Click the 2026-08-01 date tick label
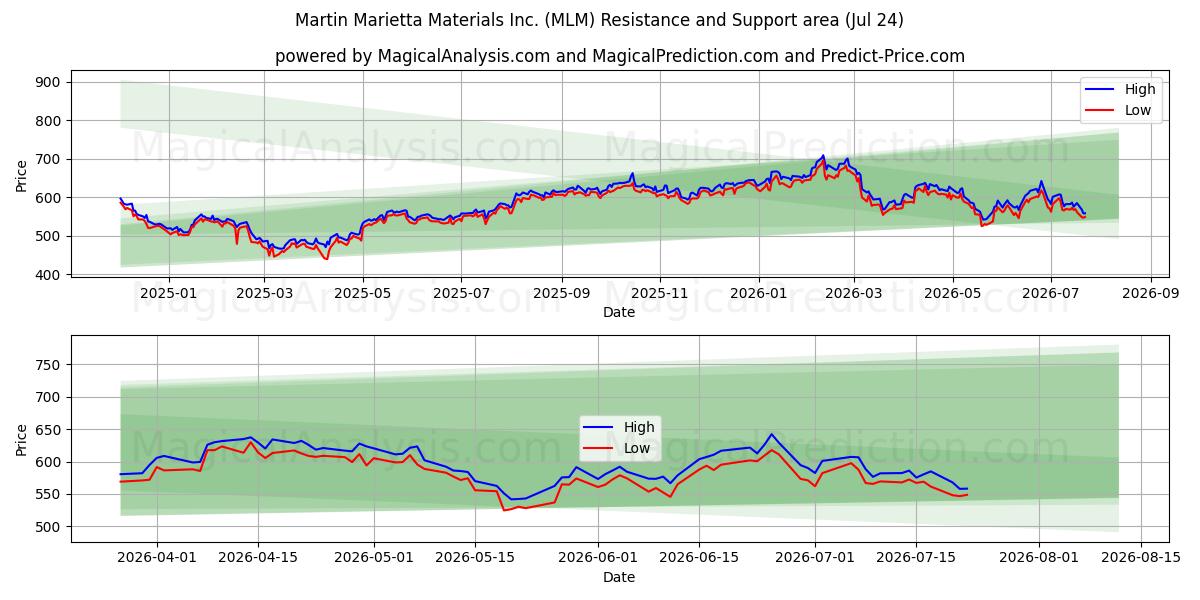This screenshot has width=1200, height=600. pyautogui.click(x=1039, y=557)
